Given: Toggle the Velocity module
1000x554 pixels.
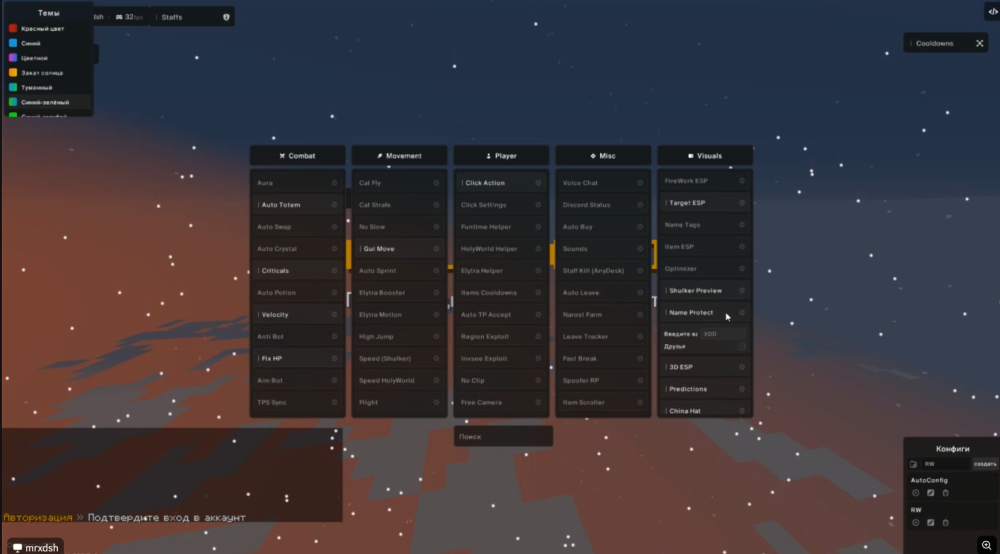Looking at the screenshot, I should [x=297, y=315].
